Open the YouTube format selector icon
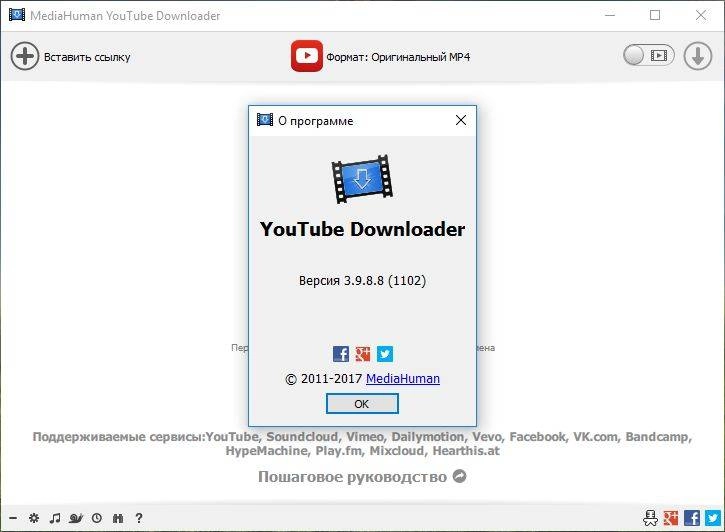 click(x=307, y=56)
